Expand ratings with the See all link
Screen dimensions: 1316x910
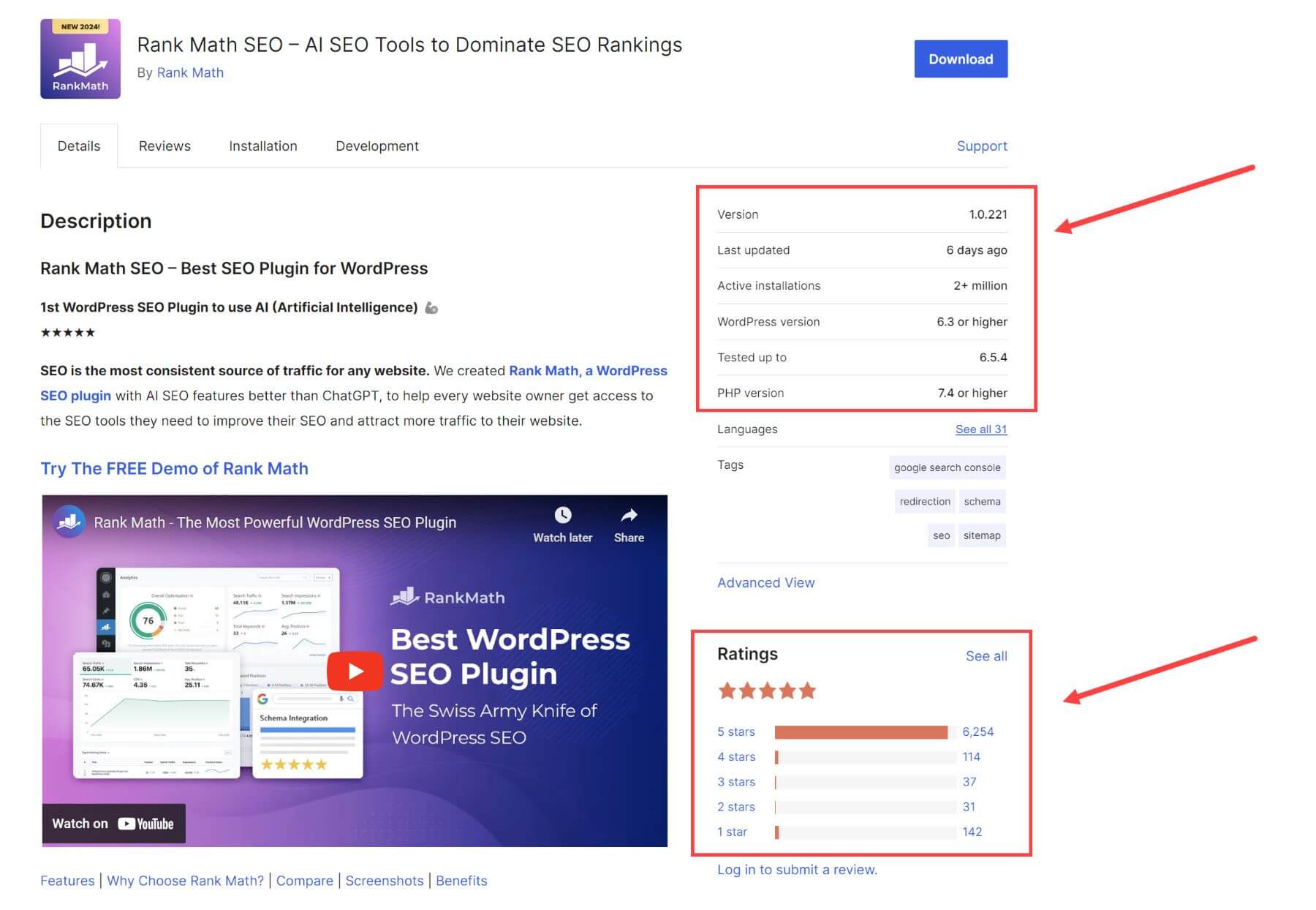tap(986, 656)
